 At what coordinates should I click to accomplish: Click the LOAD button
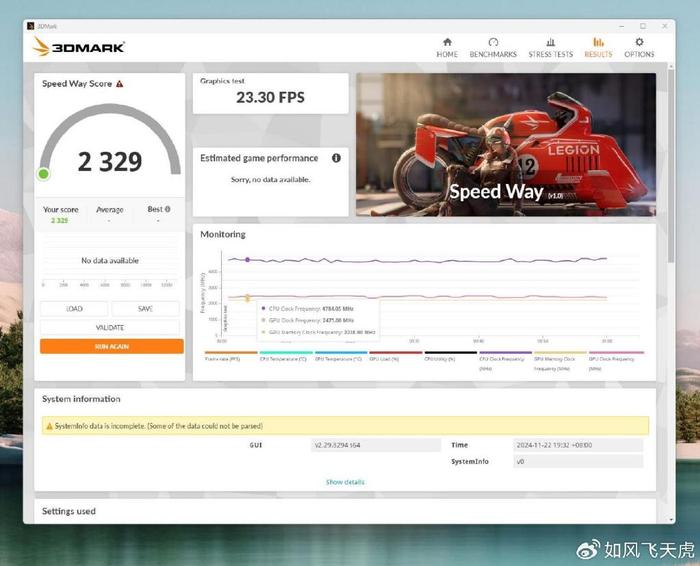click(x=74, y=308)
